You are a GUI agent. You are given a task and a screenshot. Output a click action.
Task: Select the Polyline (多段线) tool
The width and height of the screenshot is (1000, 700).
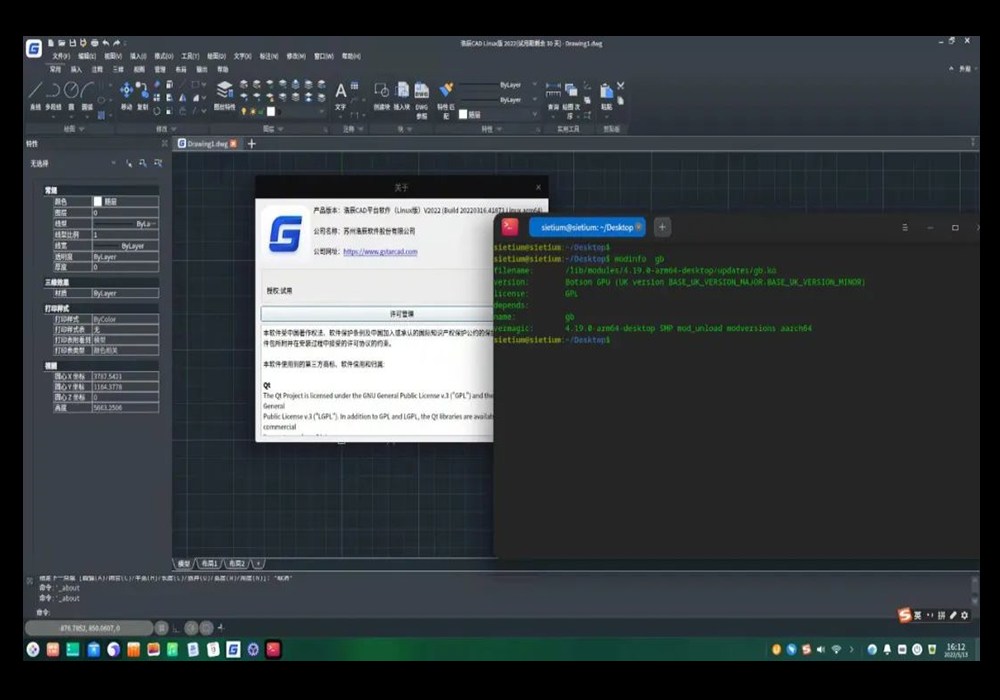click(53, 92)
